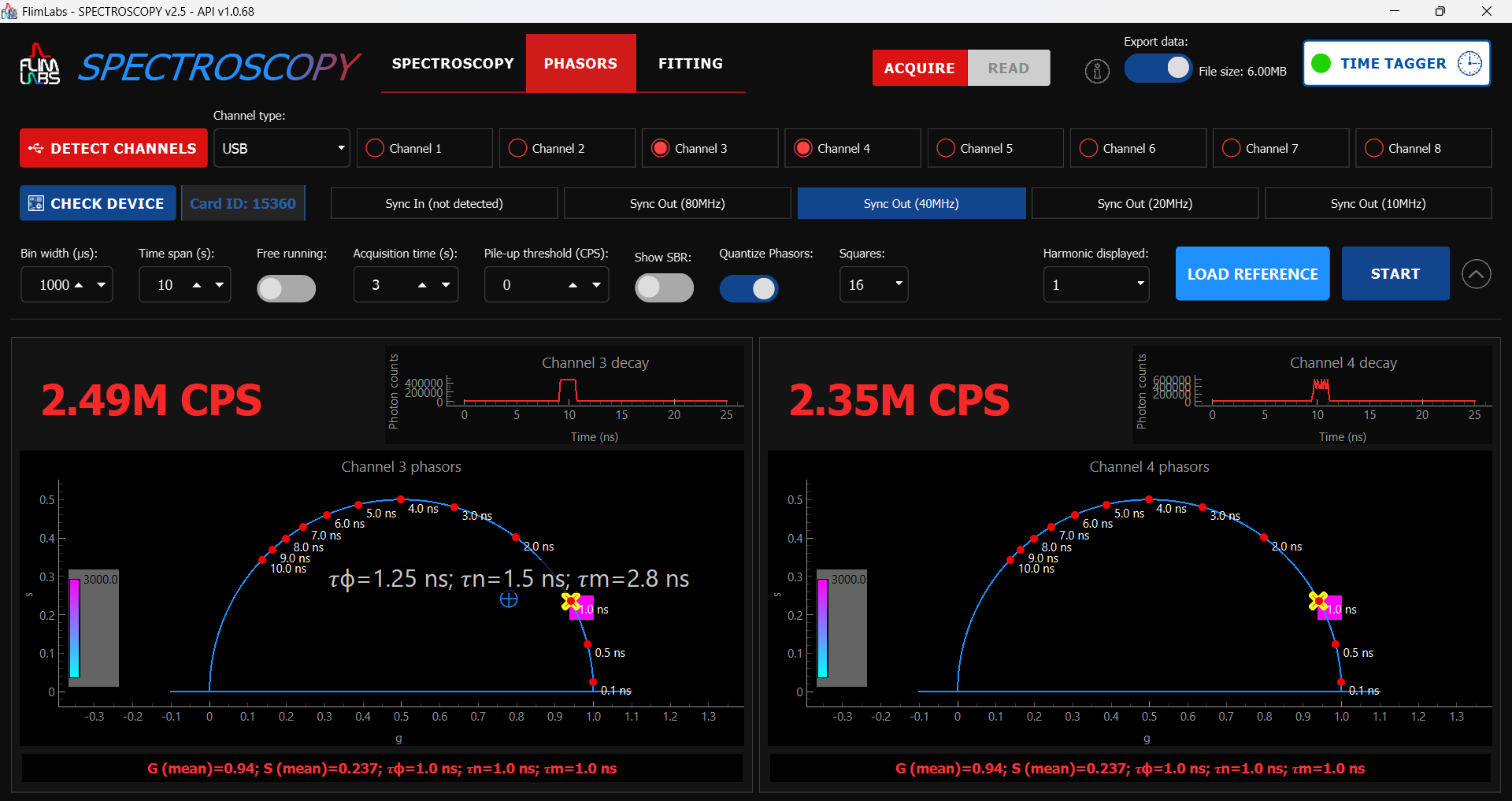Click the LOAD REFERENCE button

click(1252, 273)
